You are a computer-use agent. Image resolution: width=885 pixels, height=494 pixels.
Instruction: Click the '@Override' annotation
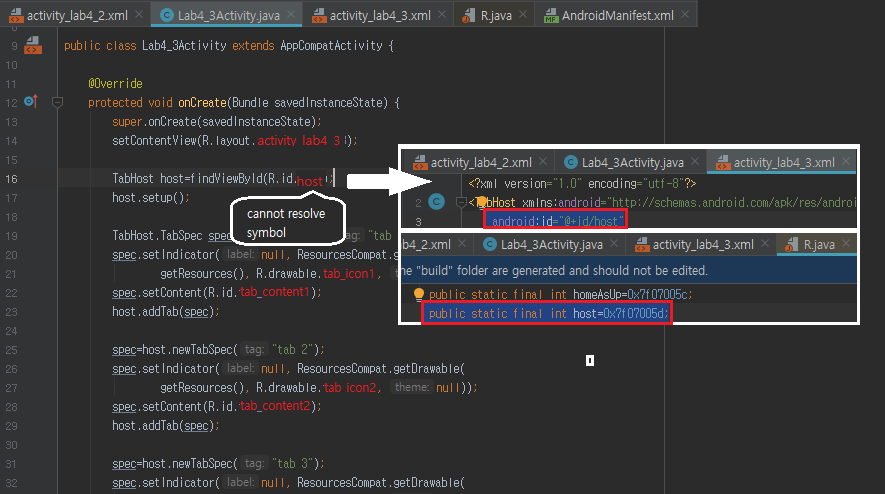115,84
